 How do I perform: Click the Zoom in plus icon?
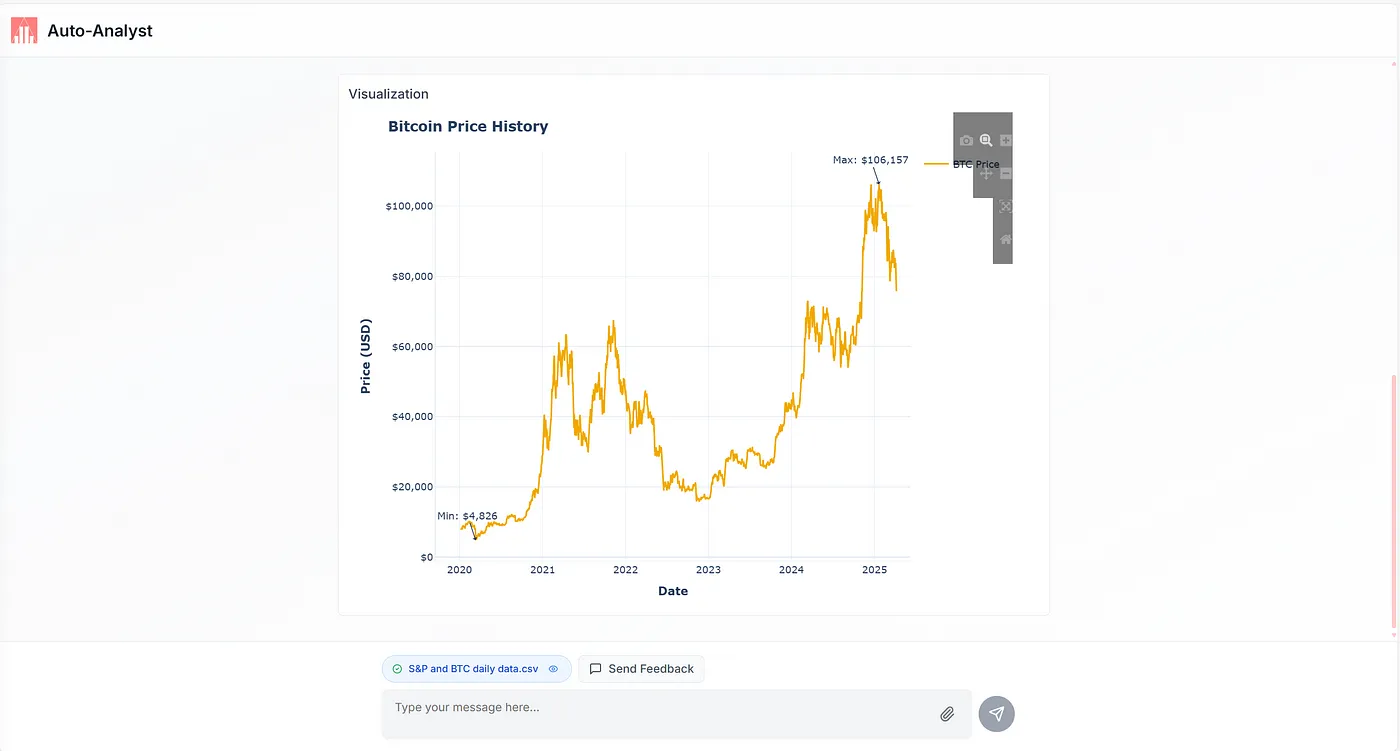[1006, 141]
